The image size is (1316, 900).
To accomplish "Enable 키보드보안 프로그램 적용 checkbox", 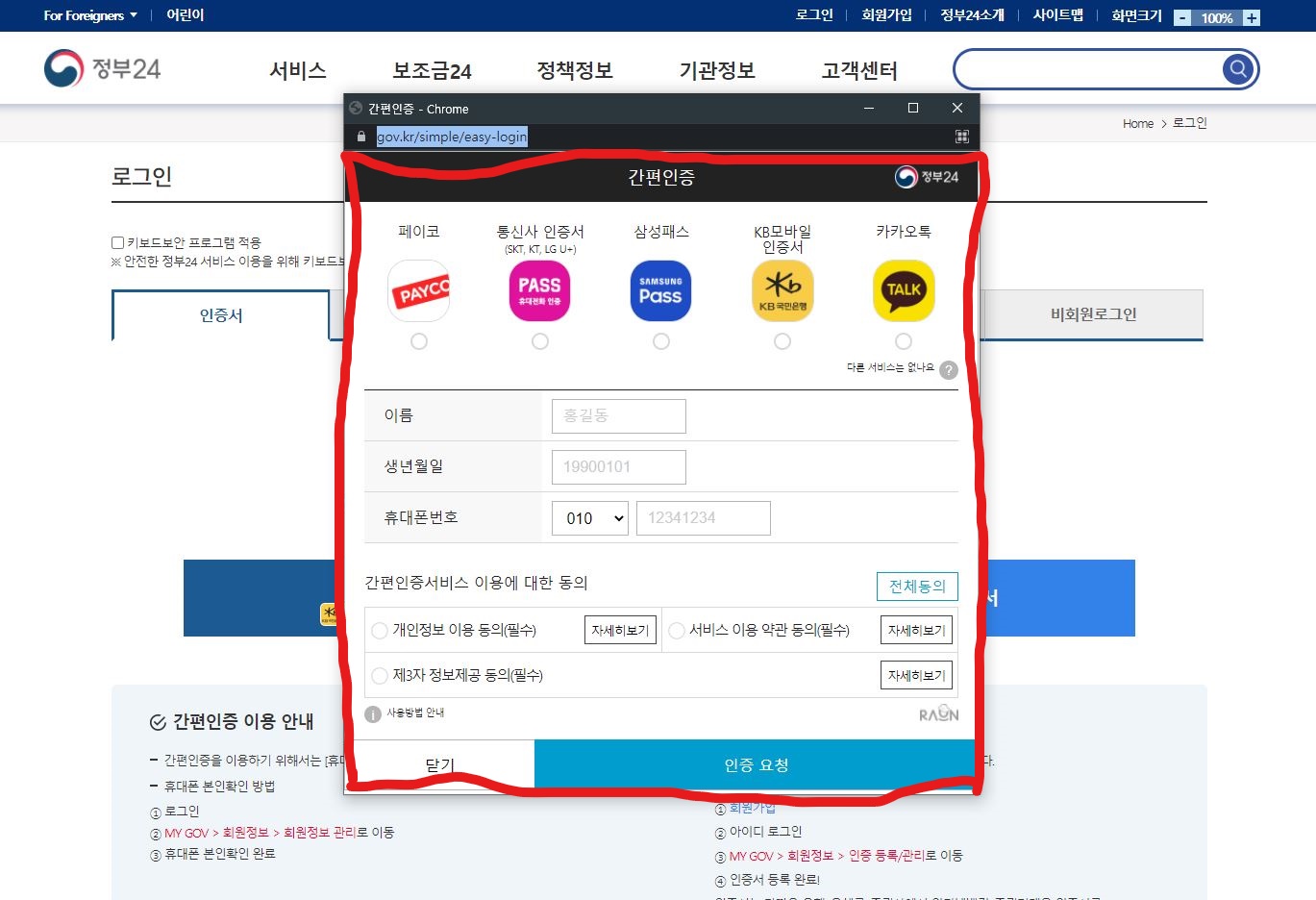I will (117, 242).
